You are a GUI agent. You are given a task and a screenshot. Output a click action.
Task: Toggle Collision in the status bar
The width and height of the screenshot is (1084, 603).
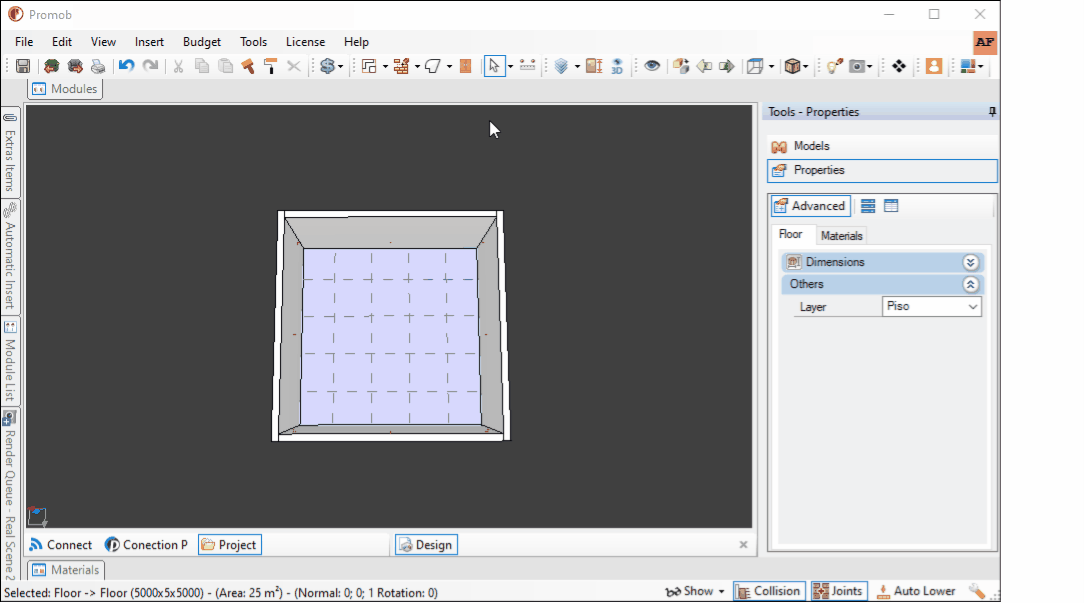pos(769,591)
